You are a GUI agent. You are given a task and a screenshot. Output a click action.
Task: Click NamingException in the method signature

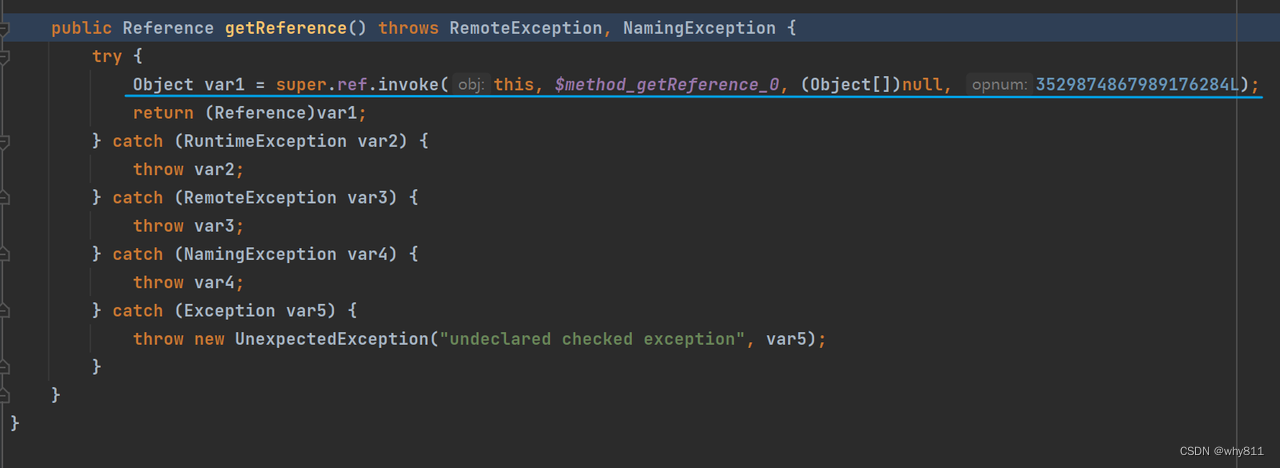pyautogui.click(x=699, y=28)
